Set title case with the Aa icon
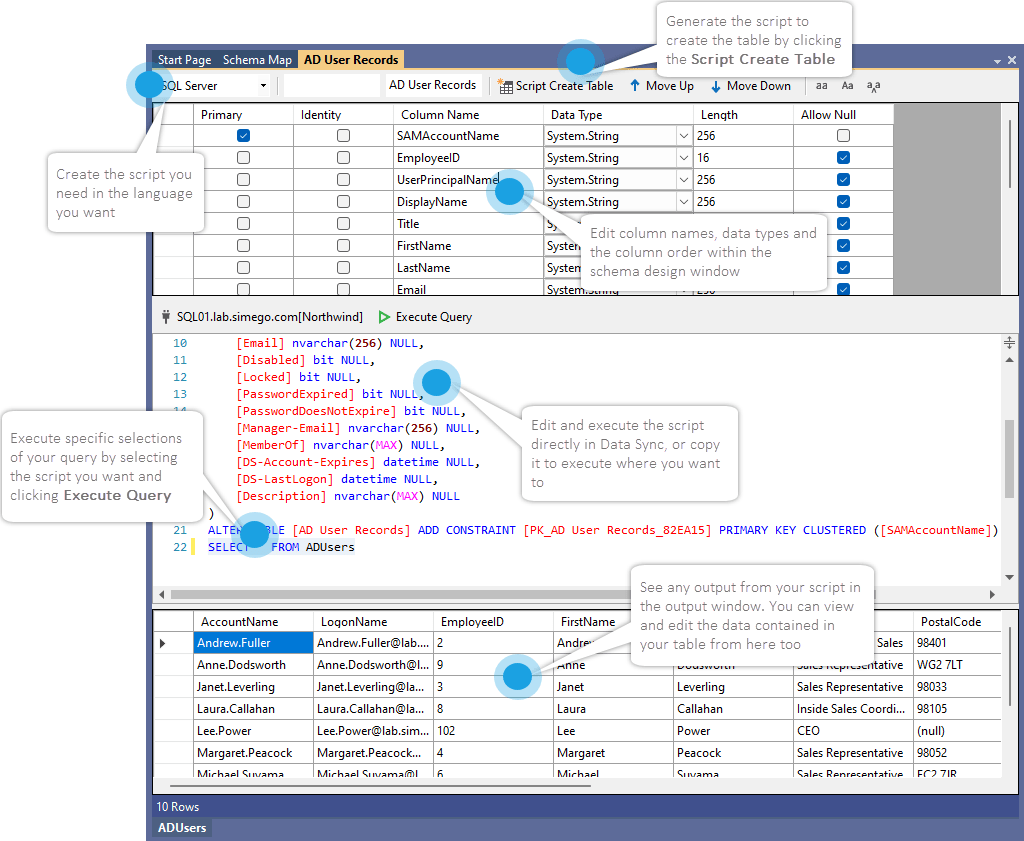Viewport: 1024px width, 841px height. (847, 86)
